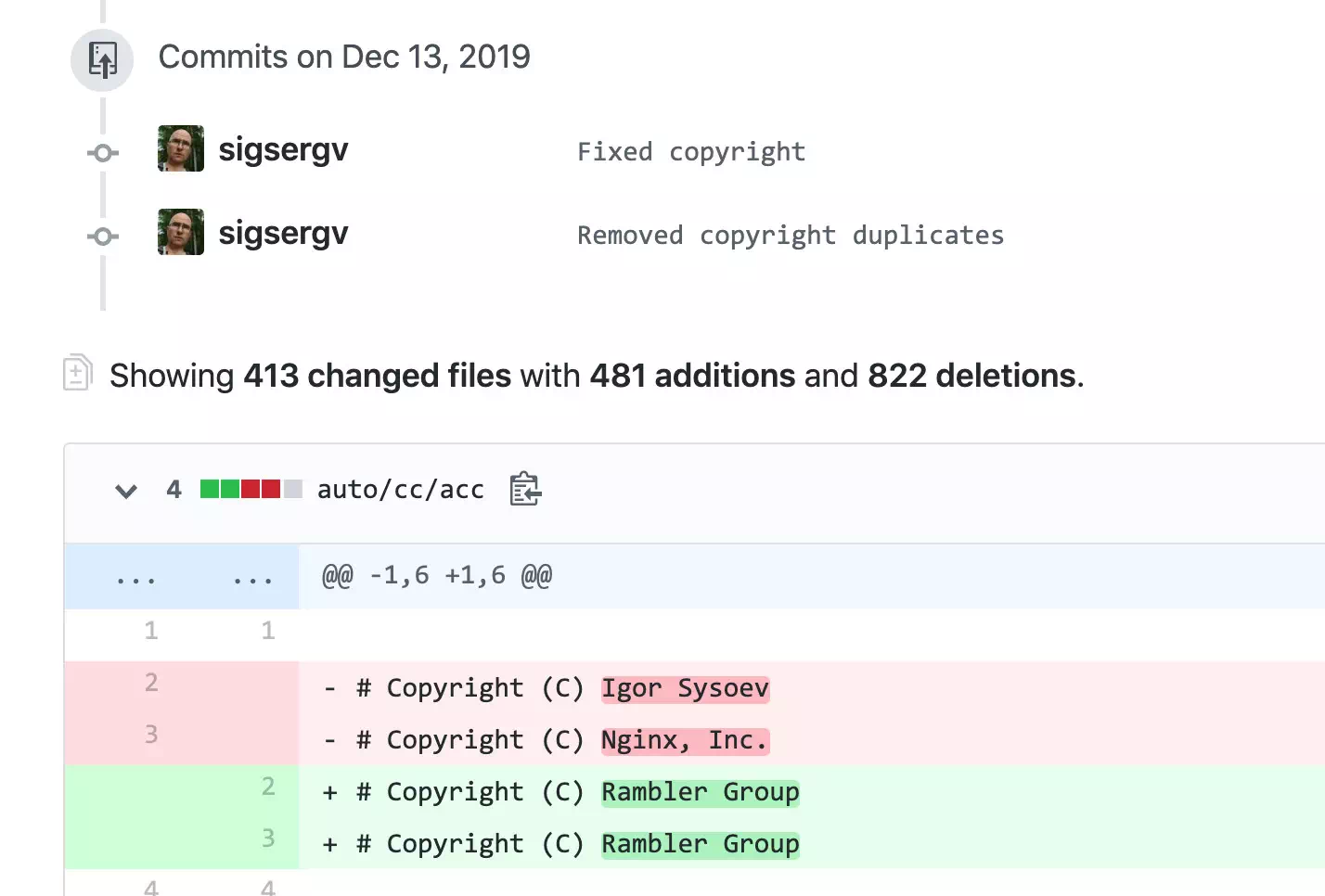Collapse the auto/cc/acc file diff
The image size is (1325, 896).
click(x=126, y=491)
